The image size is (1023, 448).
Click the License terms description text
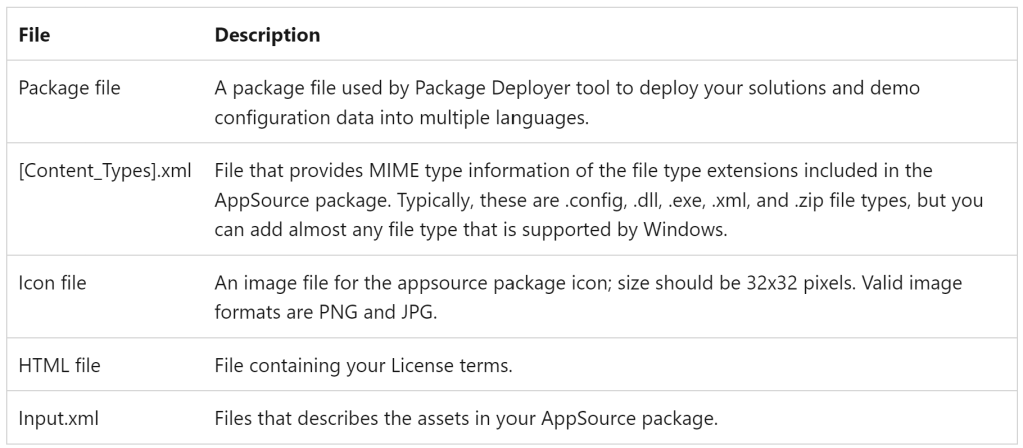tap(364, 365)
